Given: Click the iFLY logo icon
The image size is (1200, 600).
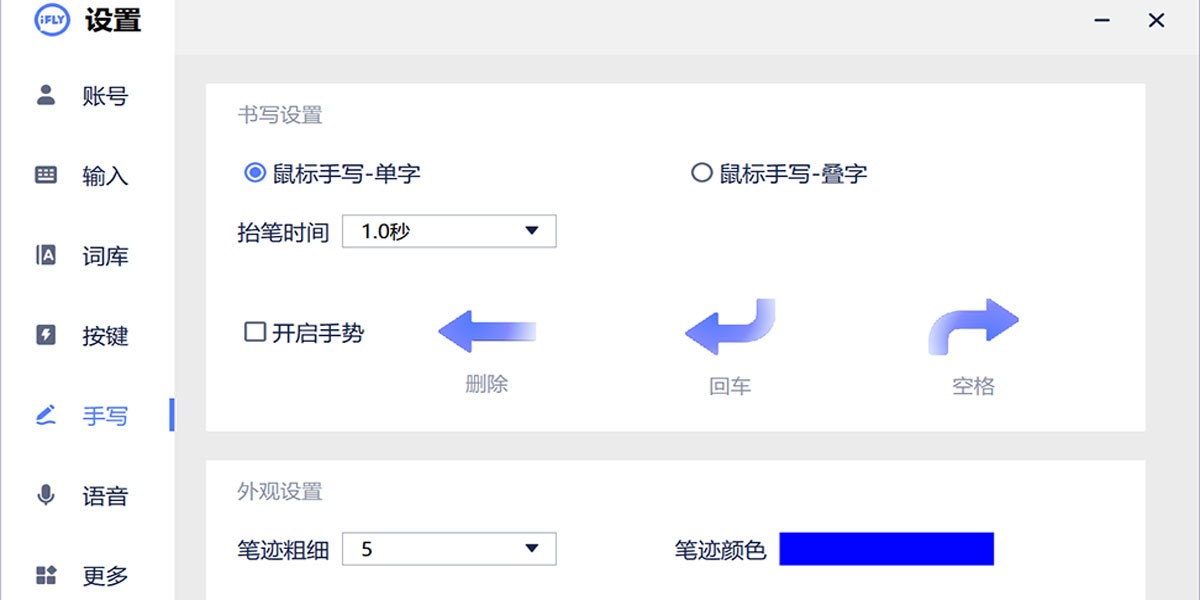Looking at the screenshot, I should pyautogui.click(x=52, y=20).
